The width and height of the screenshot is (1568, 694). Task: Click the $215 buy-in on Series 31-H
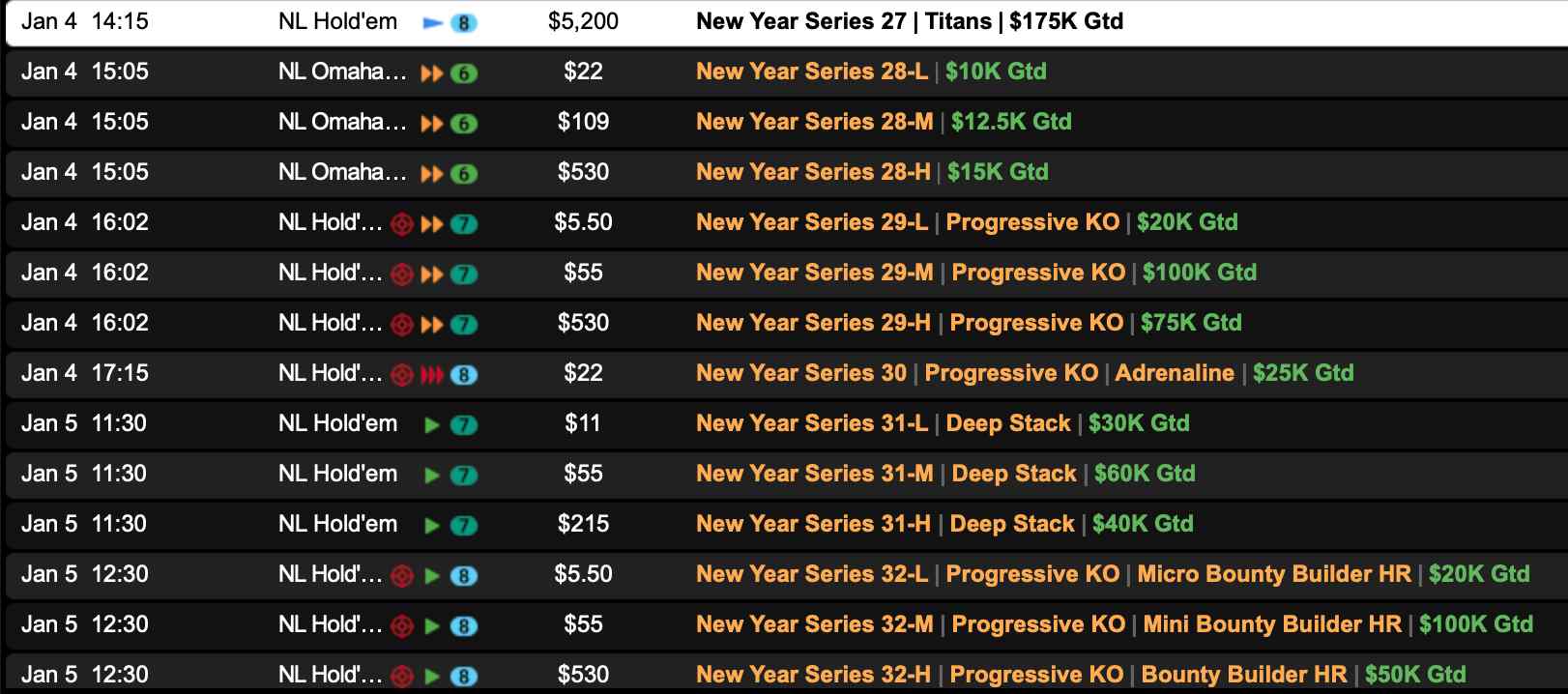point(583,524)
